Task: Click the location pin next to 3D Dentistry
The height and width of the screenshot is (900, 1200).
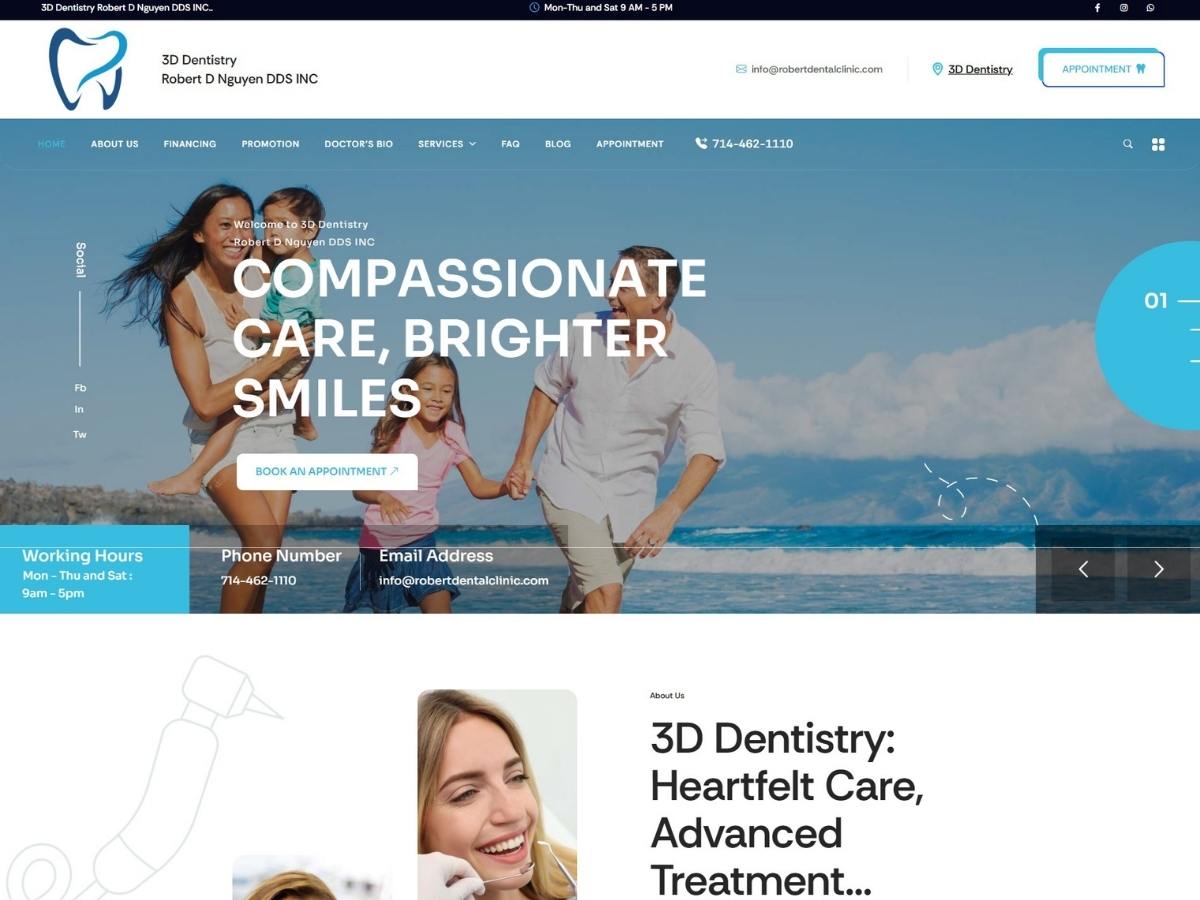Action: click(937, 69)
